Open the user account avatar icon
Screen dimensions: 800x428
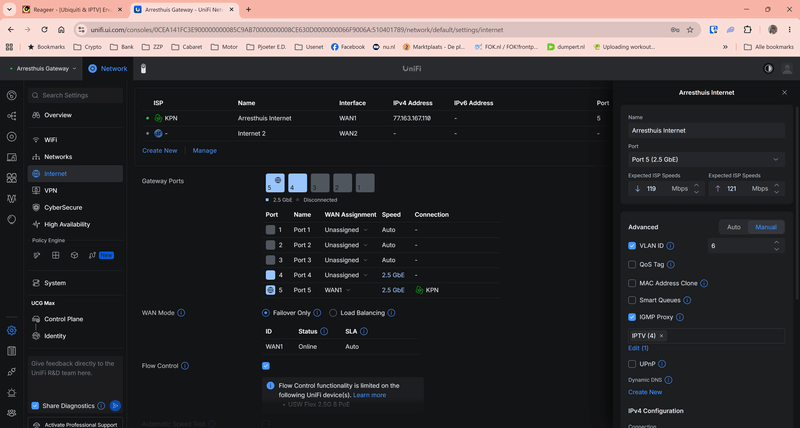(x=787, y=68)
